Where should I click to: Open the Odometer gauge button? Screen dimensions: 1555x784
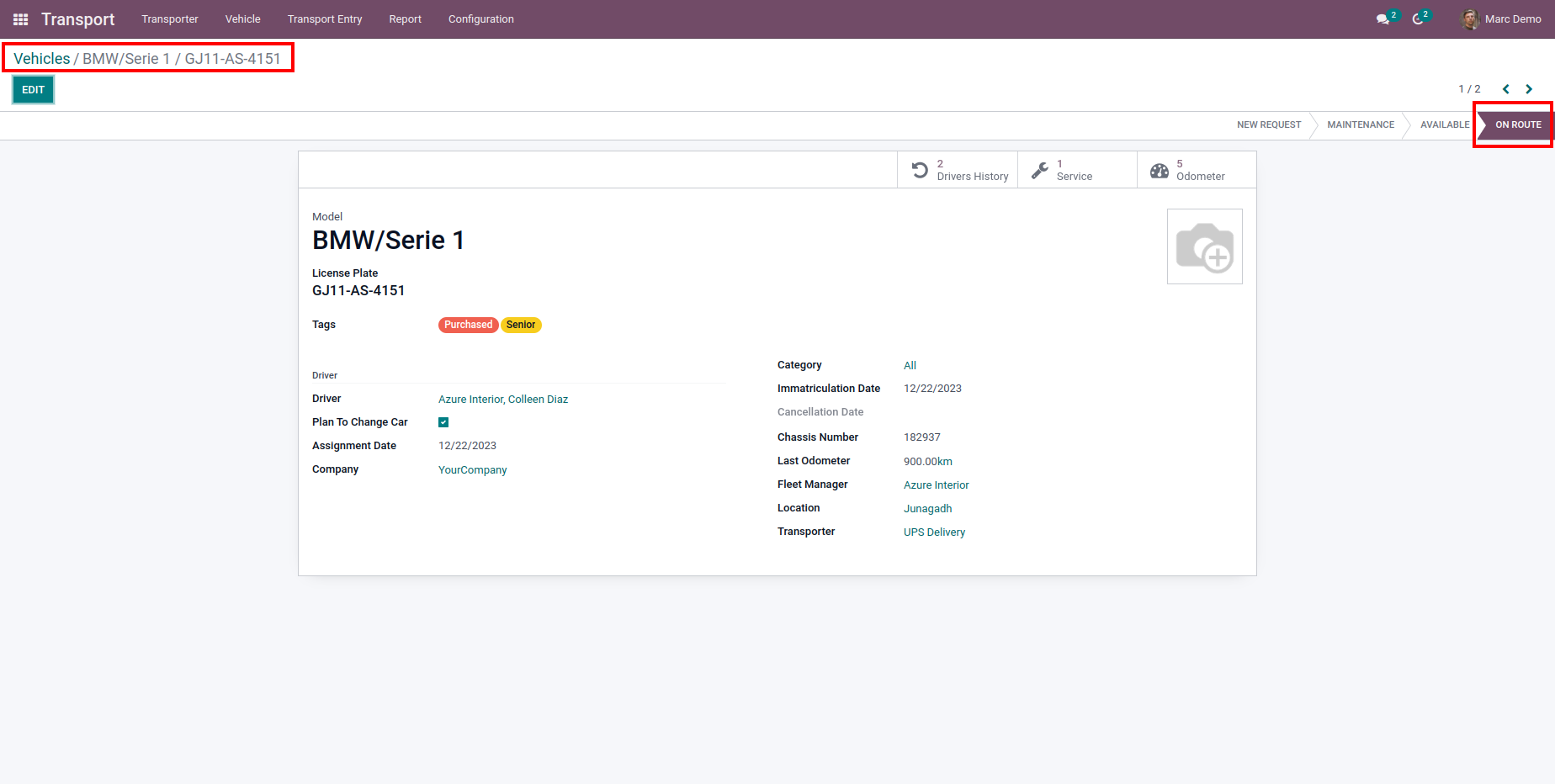[x=1197, y=170]
